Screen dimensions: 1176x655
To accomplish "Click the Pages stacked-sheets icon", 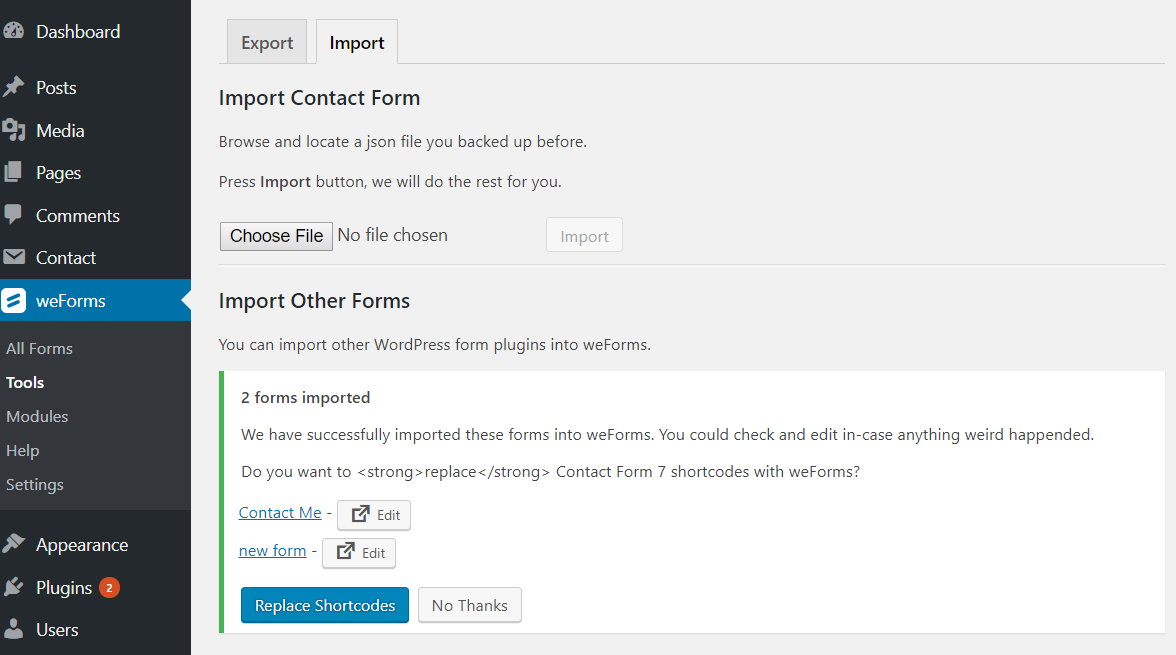I will 13,172.
